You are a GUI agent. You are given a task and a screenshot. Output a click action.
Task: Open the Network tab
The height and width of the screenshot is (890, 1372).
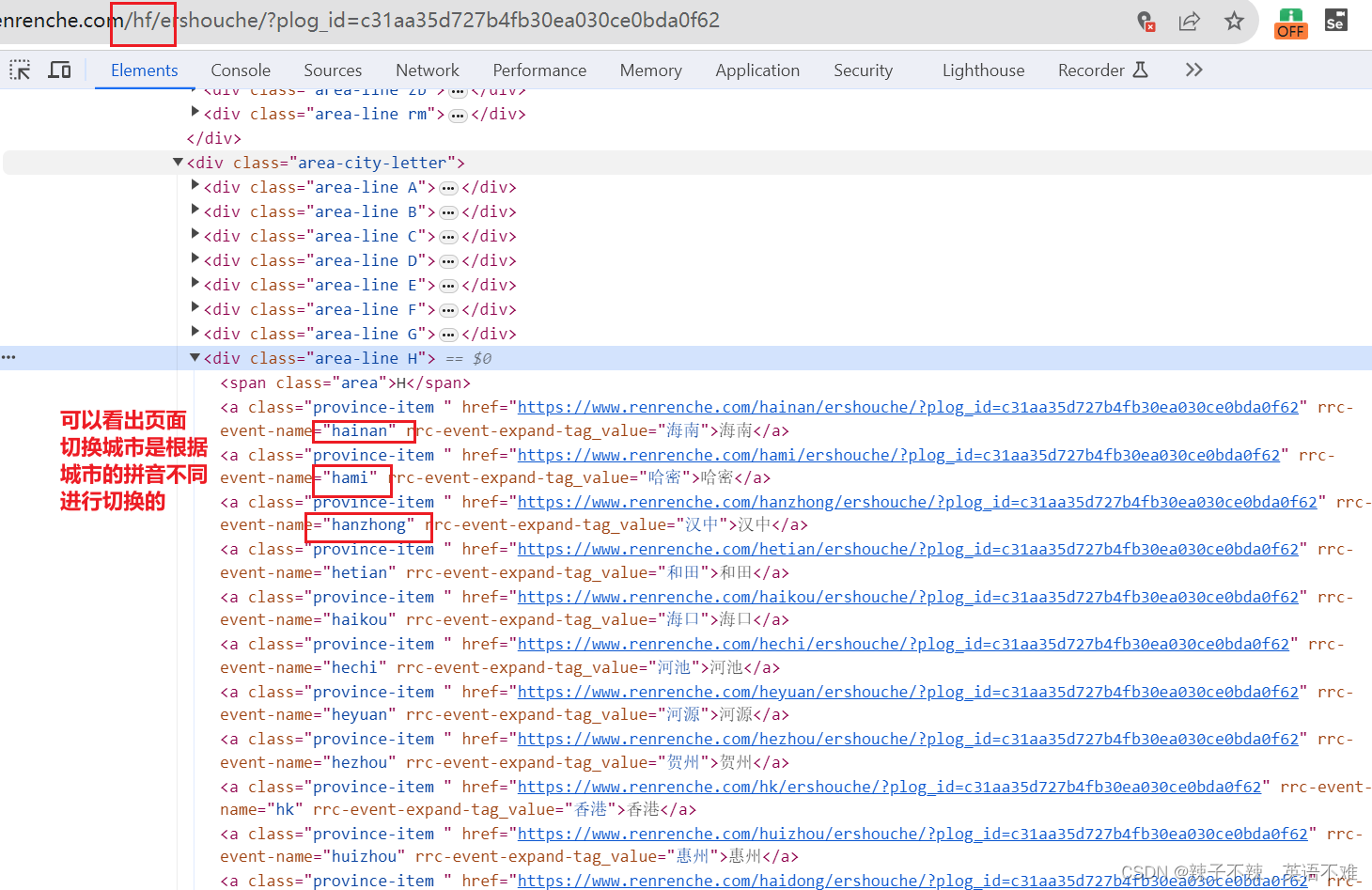point(428,70)
